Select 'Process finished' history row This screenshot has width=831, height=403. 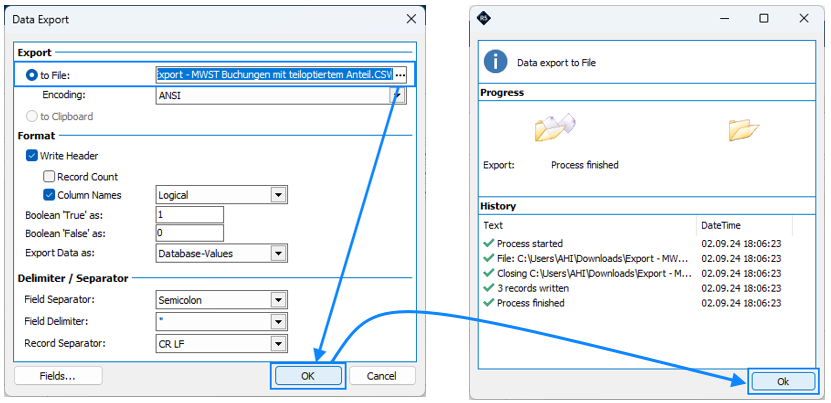[x=632, y=303]
